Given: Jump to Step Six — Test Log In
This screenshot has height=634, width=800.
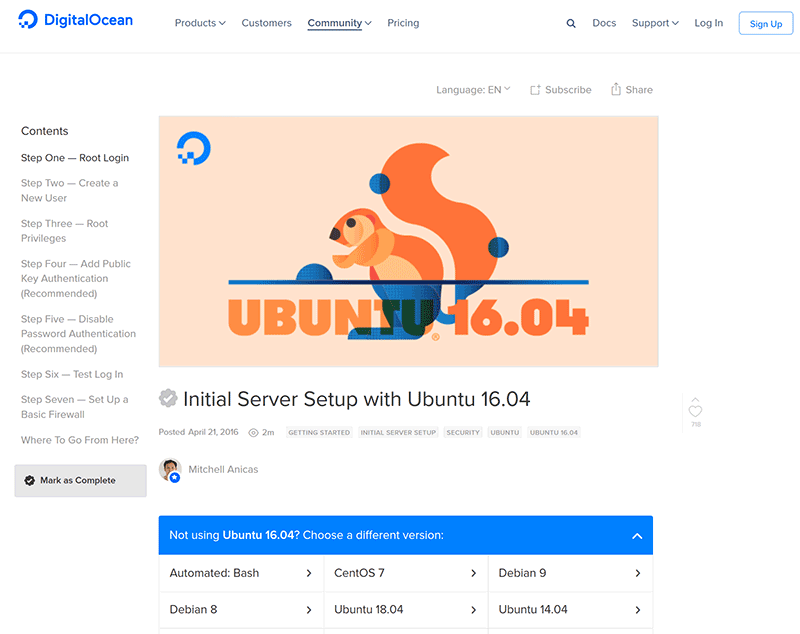Looking at the screenshot, I should tap(72, 374).
